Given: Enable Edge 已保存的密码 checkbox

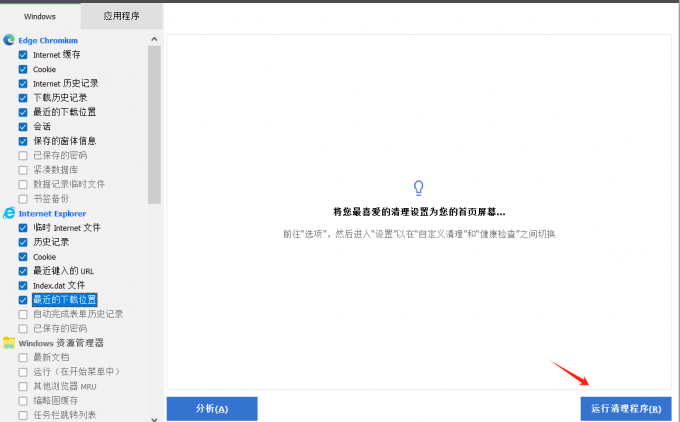Looking at the screenshot, I should click(x=23, y=156).
